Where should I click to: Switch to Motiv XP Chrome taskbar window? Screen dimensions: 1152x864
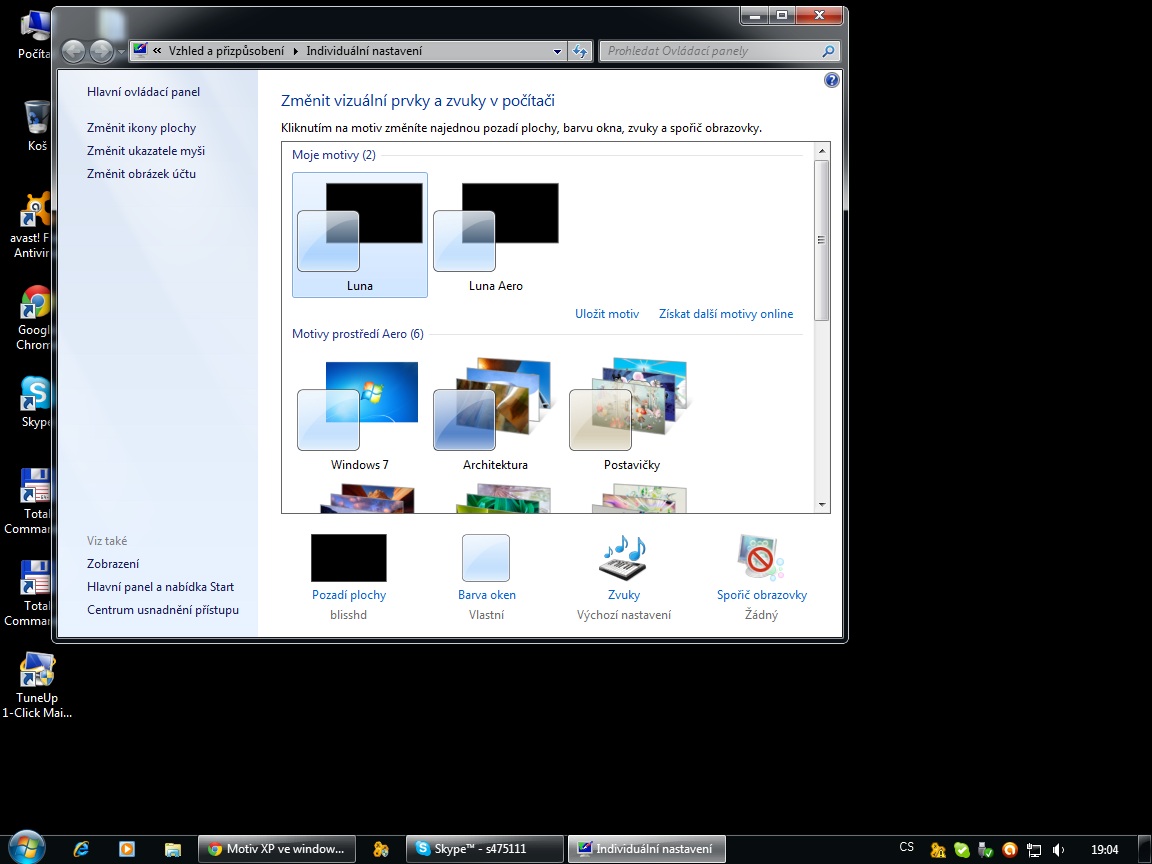(x=276, y=849)
